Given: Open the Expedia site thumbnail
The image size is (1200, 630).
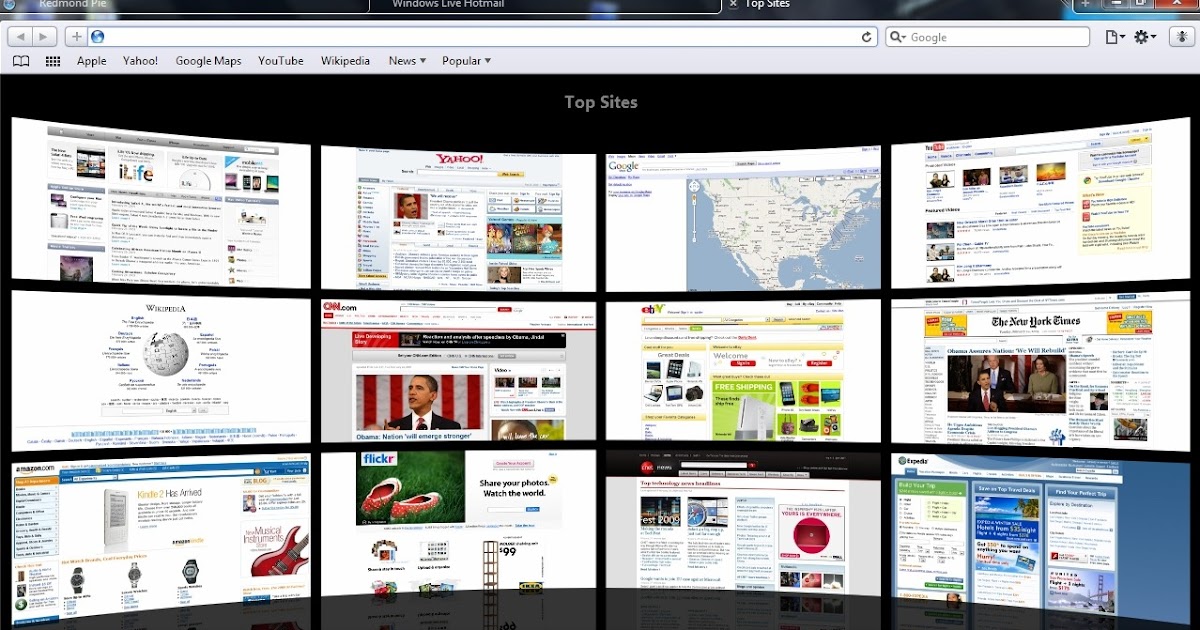Looking at the screenshot, I should 1040,539.
